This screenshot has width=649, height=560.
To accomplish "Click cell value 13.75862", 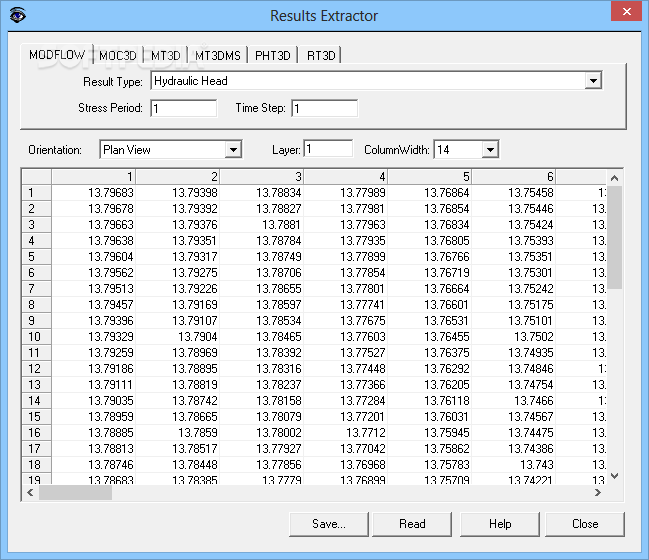I will (430, 449).
